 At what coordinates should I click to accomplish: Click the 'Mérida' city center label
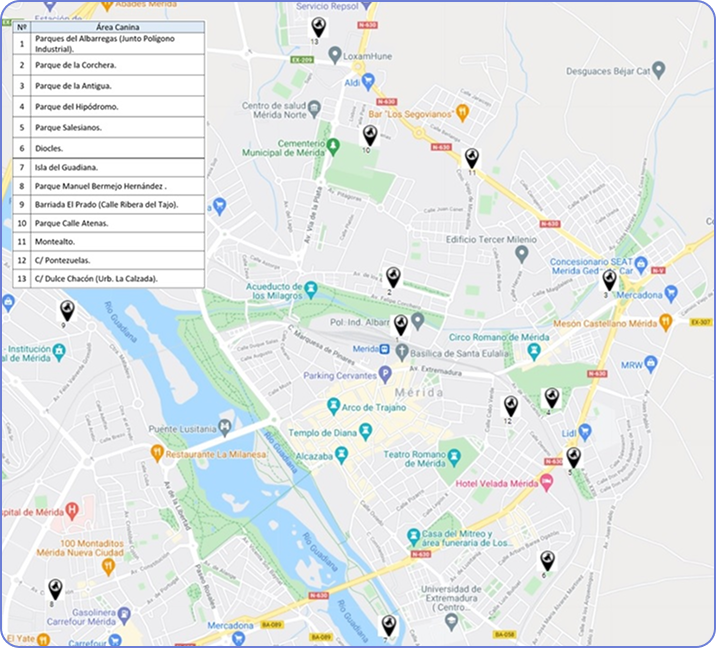tap(419, 393)
